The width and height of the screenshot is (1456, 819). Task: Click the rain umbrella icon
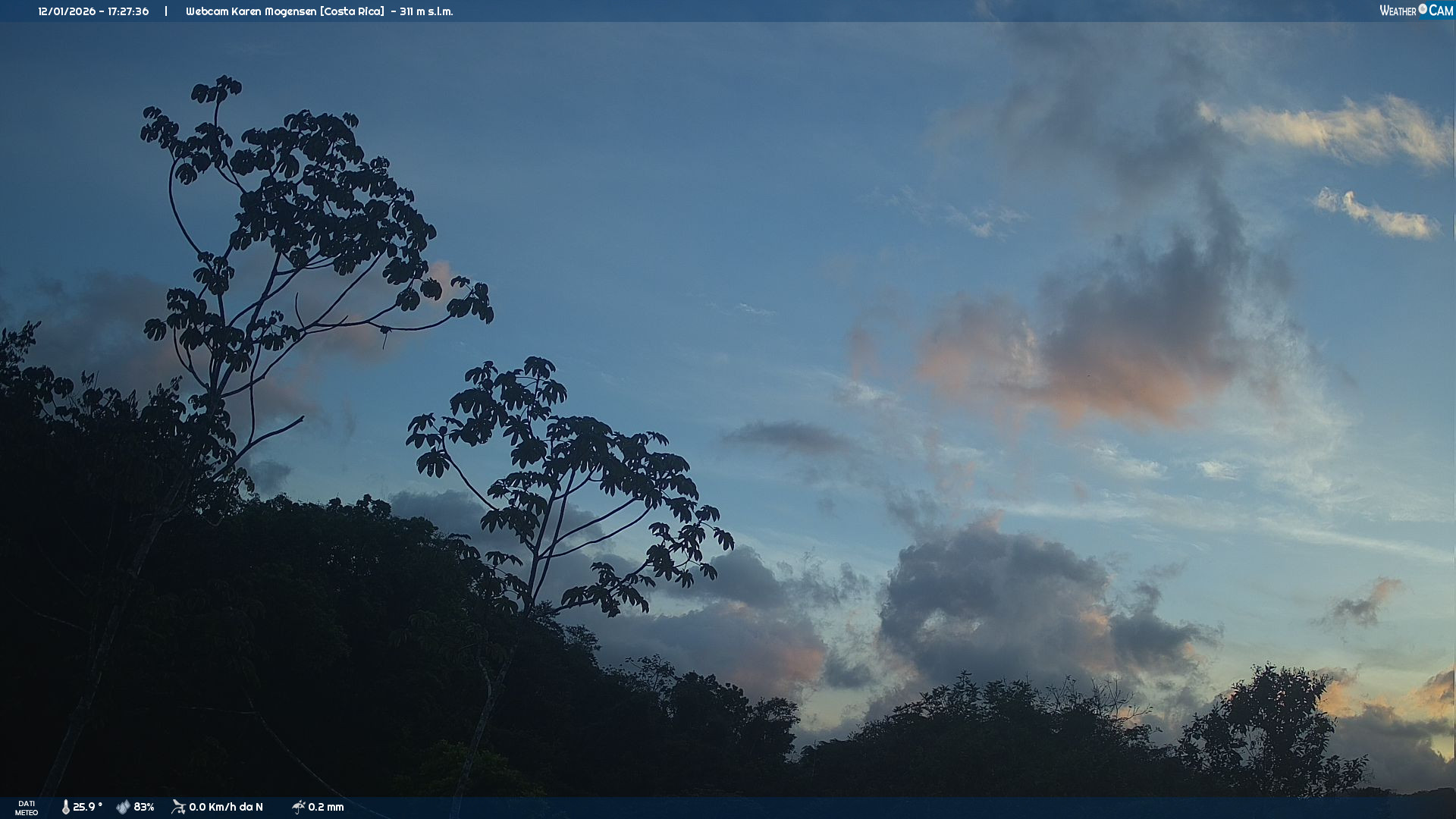(298, 807)
